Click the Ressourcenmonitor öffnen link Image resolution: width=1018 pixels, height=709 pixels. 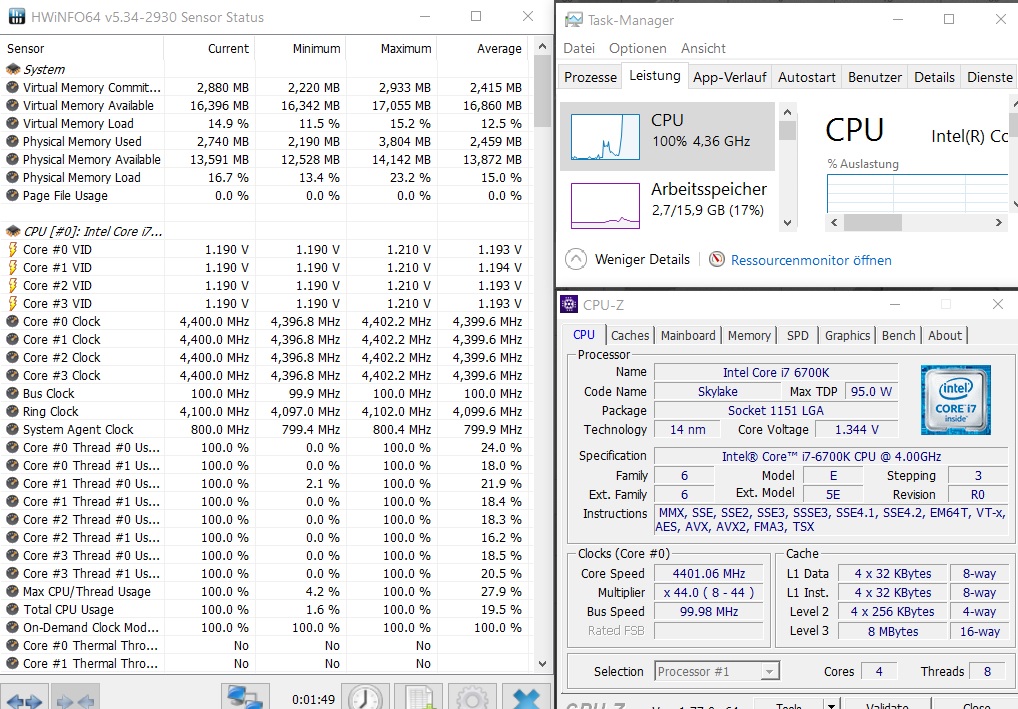(x=811, y=260)
